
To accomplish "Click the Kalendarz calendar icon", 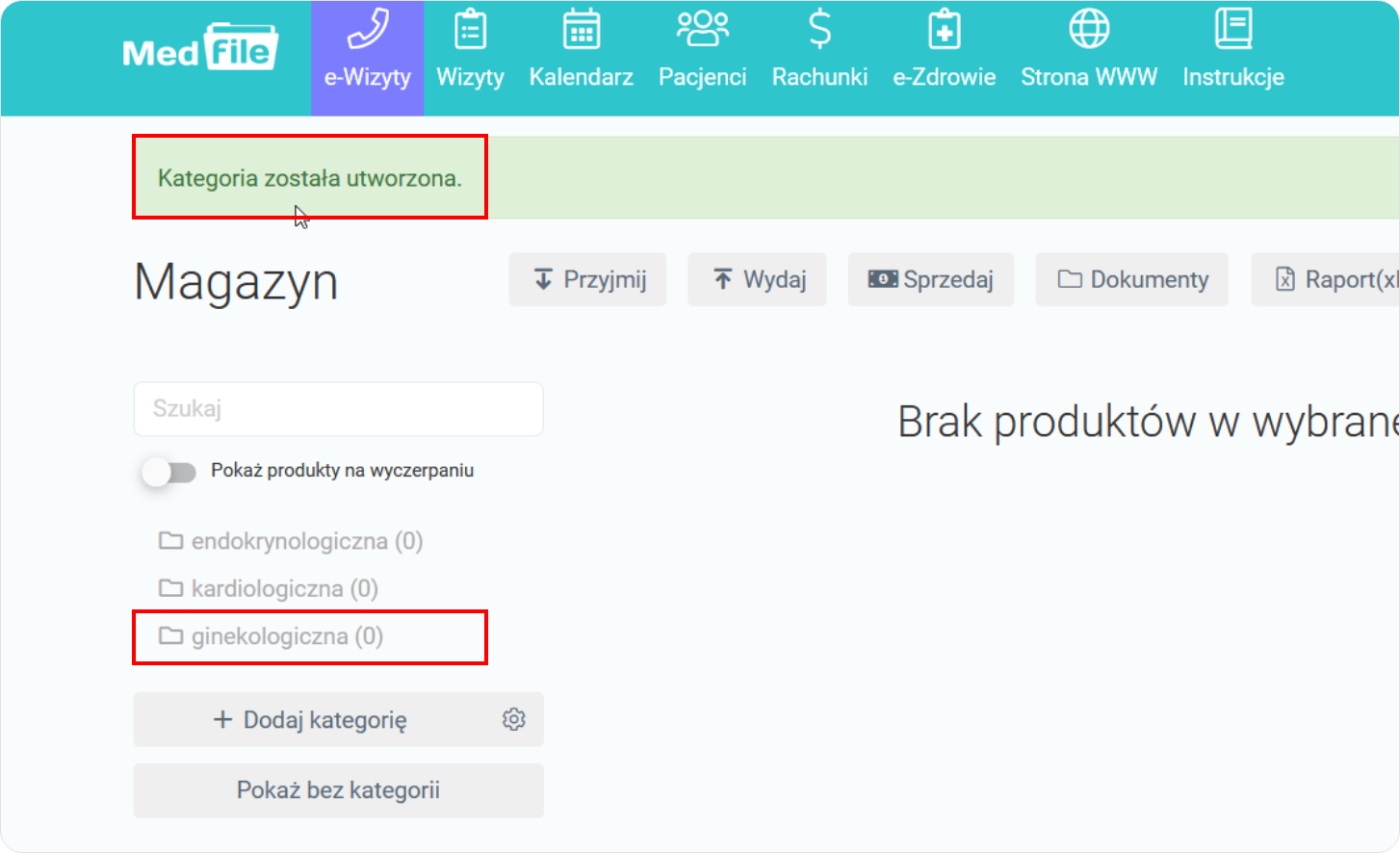I will pos(582,29).
